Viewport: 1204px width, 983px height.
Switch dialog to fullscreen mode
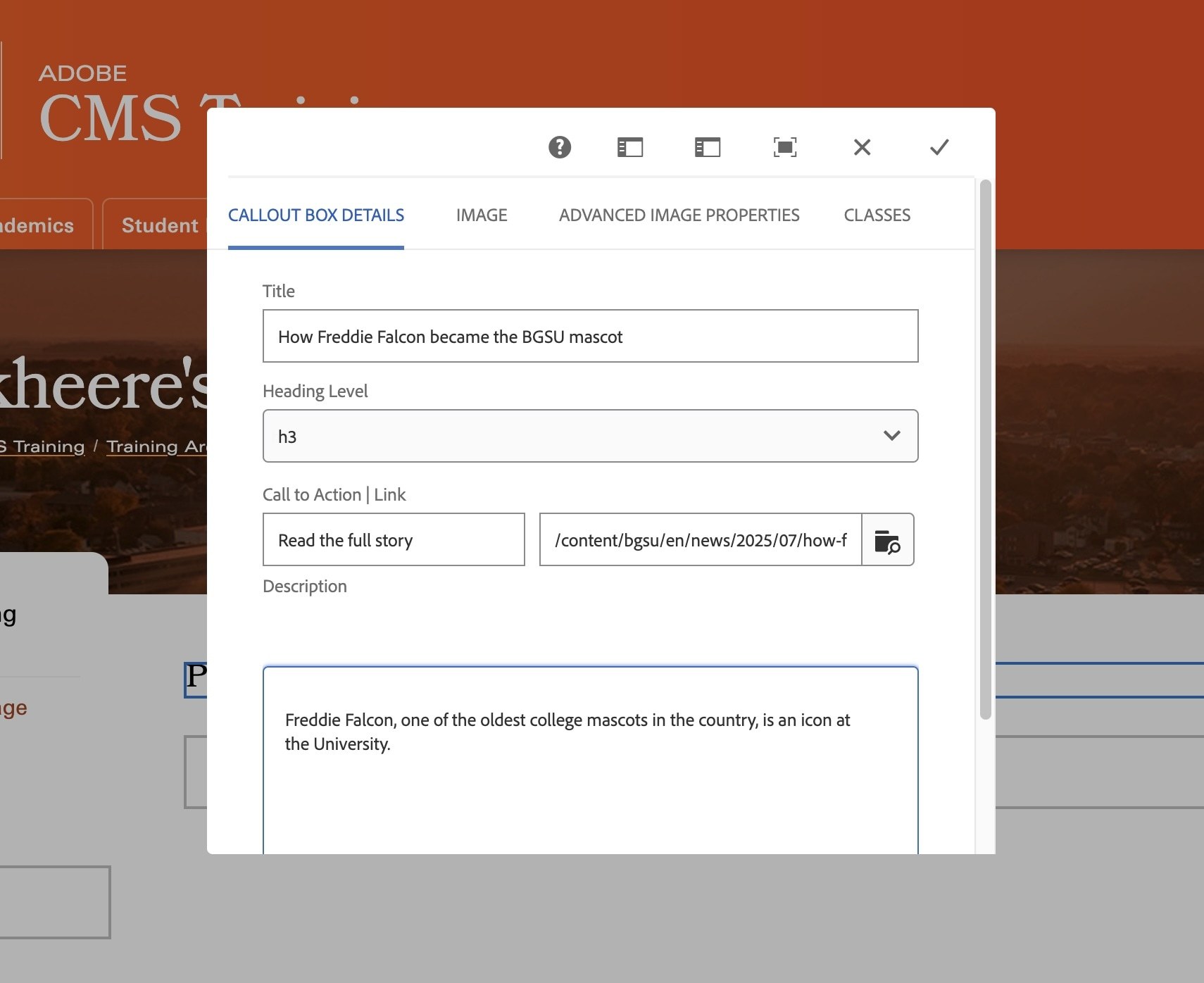[x=785, y=147]
